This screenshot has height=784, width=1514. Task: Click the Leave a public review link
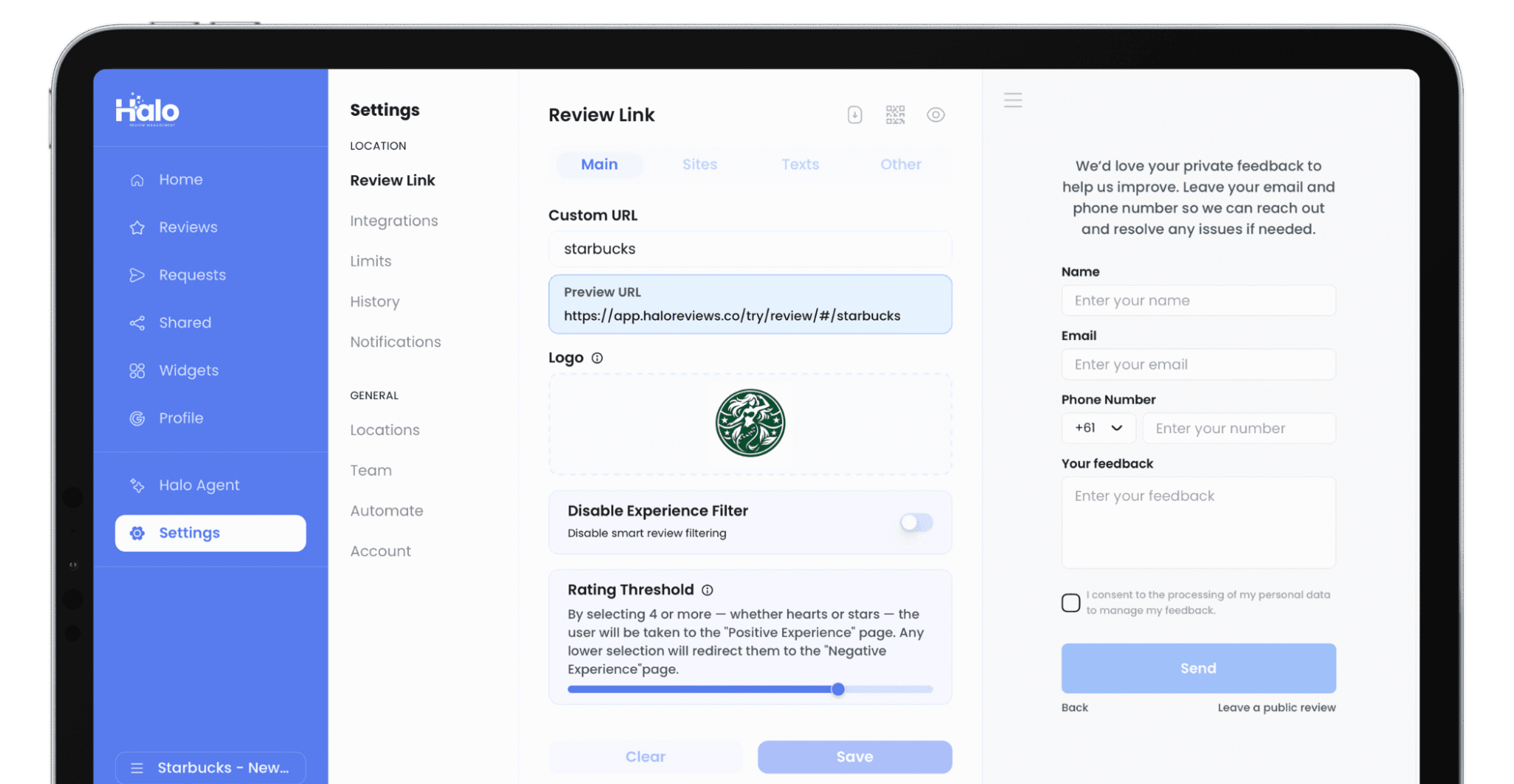(1276, 707)
